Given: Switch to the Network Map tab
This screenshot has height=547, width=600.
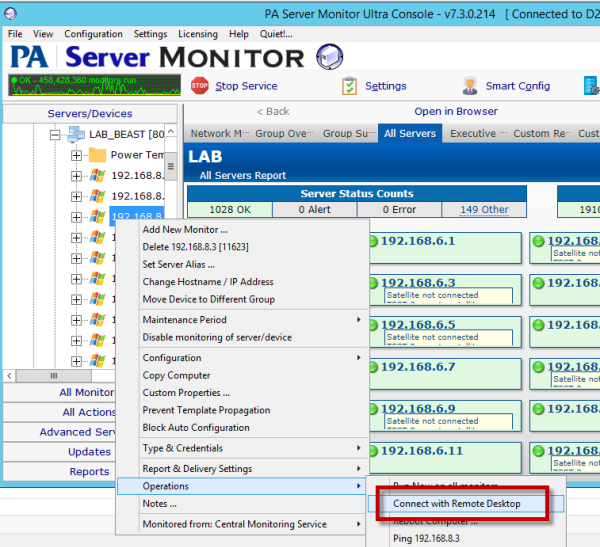Looking at the screenshot, I should (x=220, y=134).
